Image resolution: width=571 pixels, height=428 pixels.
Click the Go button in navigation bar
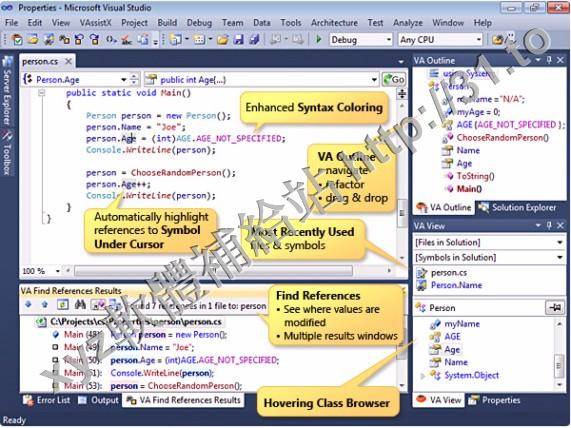pos(394,79)
